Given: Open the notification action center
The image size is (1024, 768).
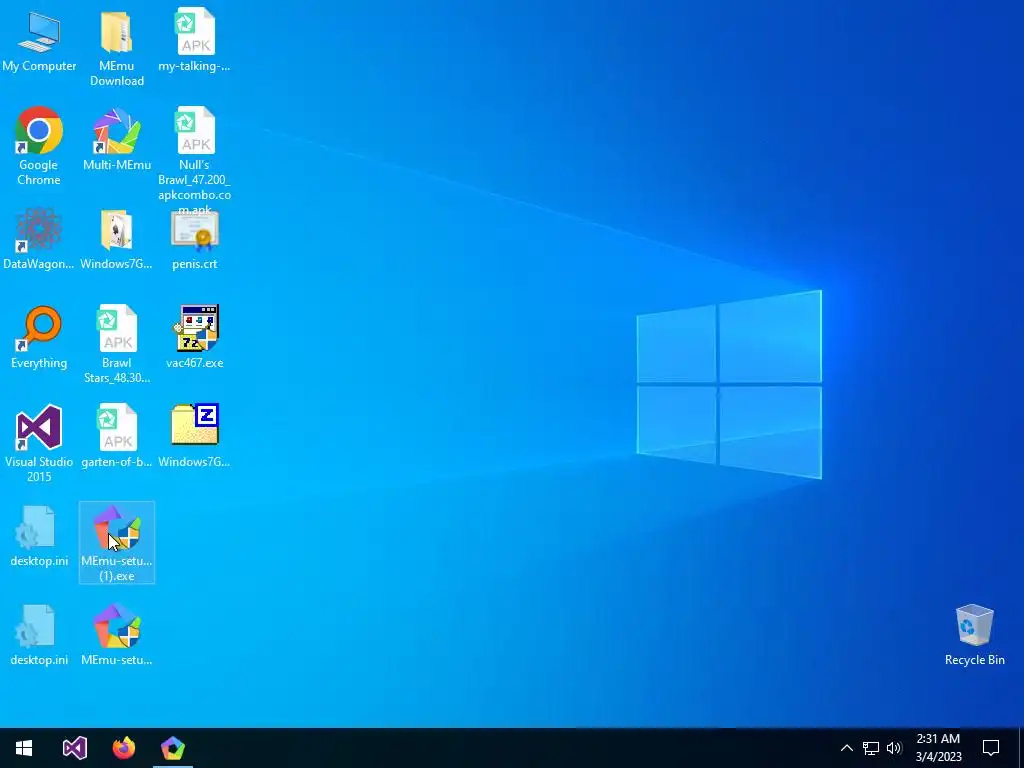Looking at the screenshot, I should pos(991,748).
